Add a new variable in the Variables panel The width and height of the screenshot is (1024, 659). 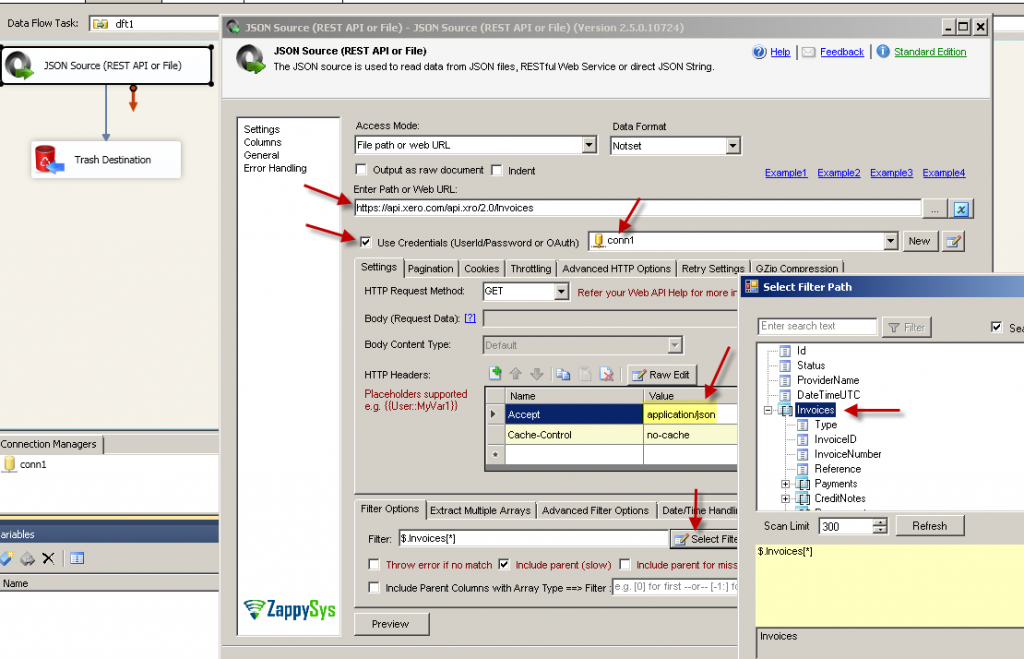pos(8,557)
